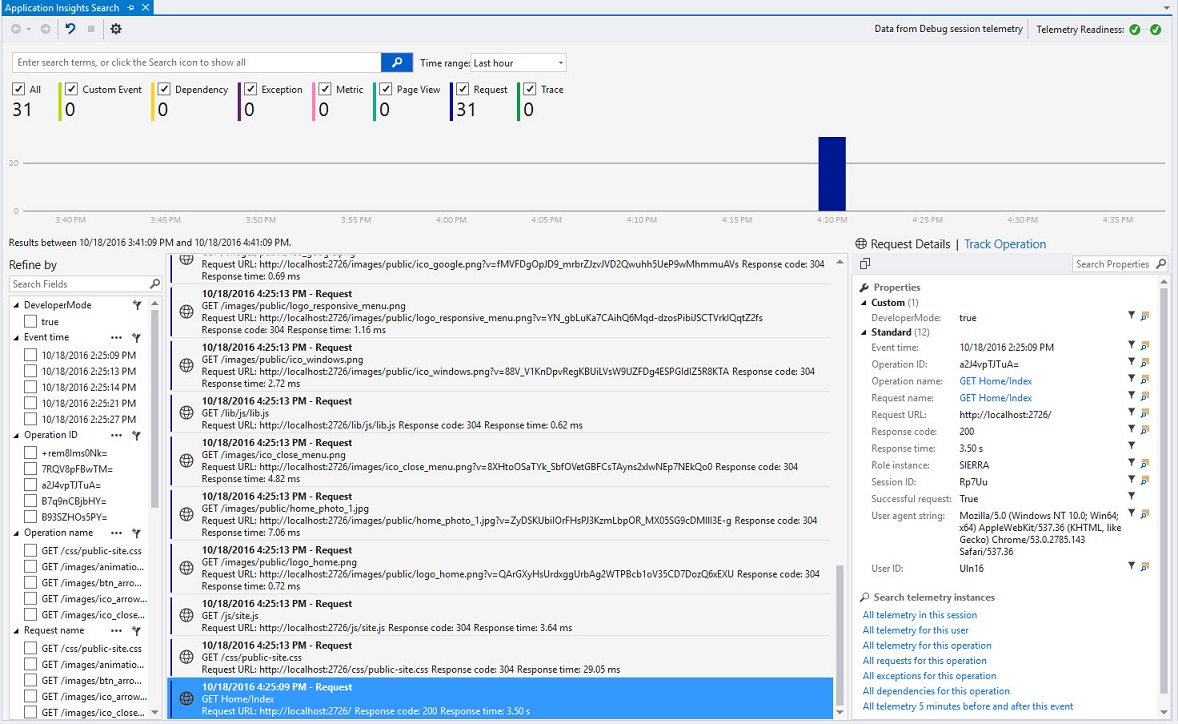
Task: Click the Operation name add-filter funnel icon
Action: tap(137, 533)
